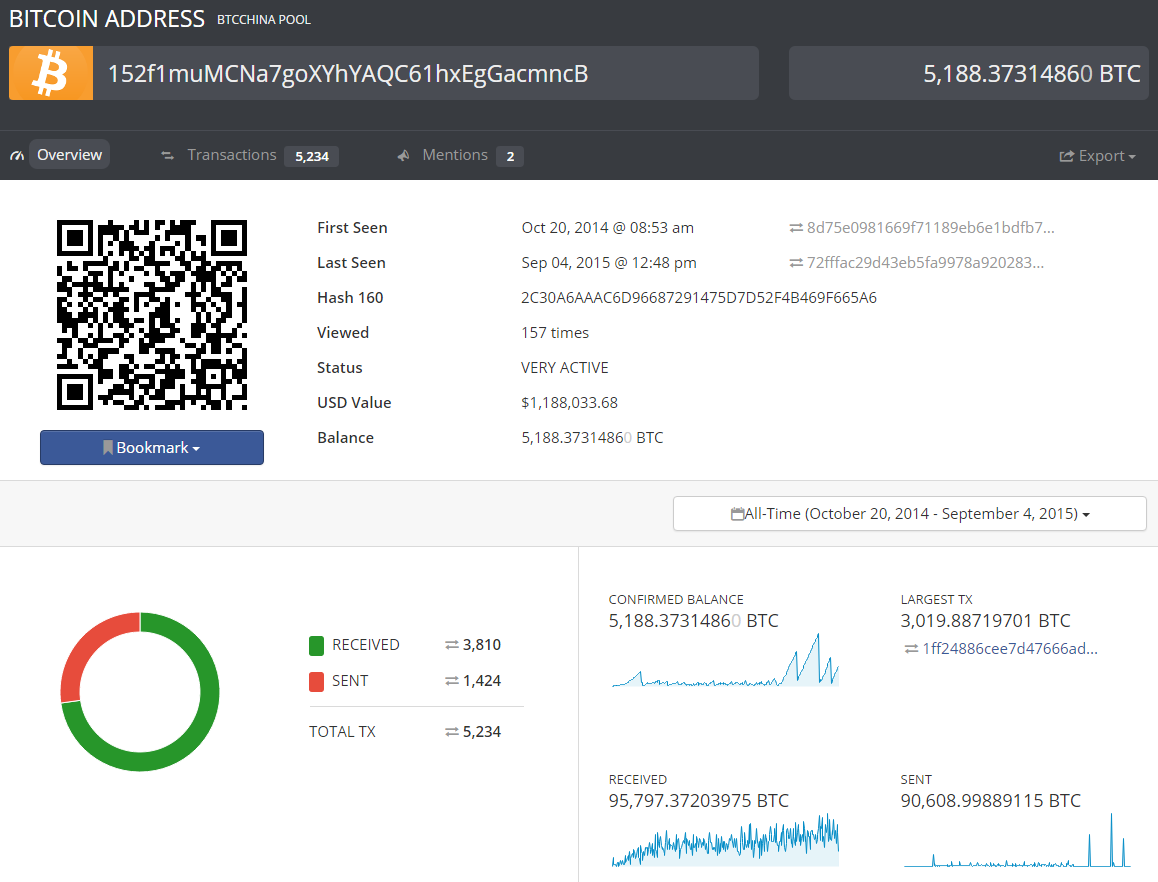The height and width of the screenshot is (882, 1158).
Task: Click the 157 times viewed value
Action: click(555, 333)
